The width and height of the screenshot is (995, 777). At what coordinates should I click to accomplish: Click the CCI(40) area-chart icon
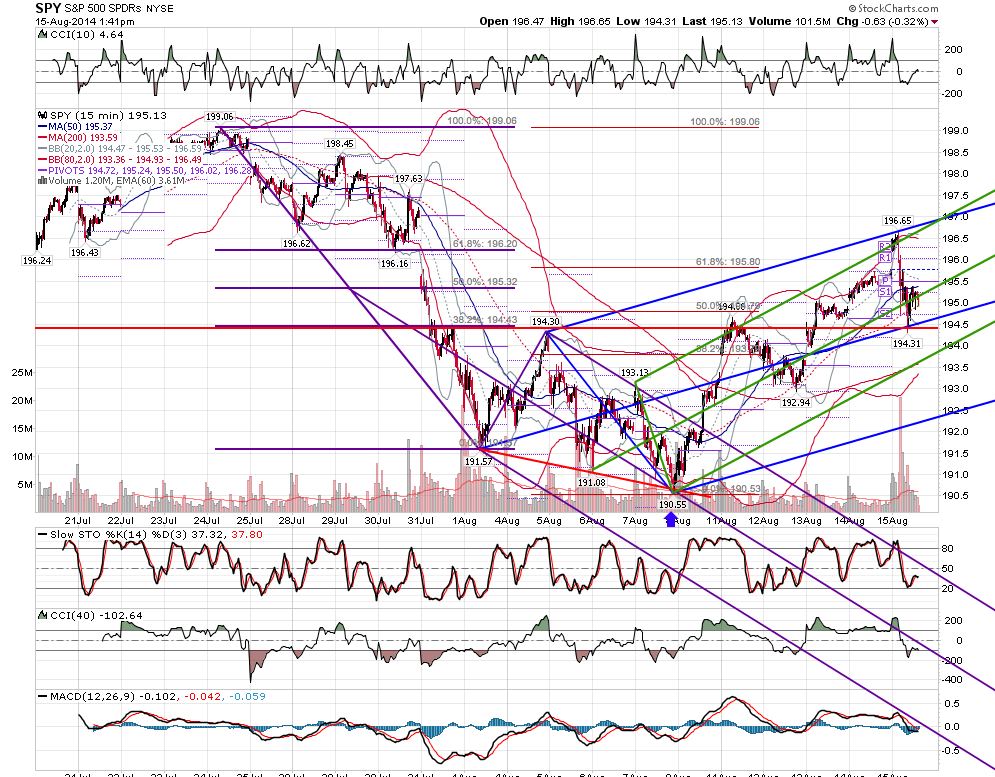pyautogui.click(x=43, y=615)
